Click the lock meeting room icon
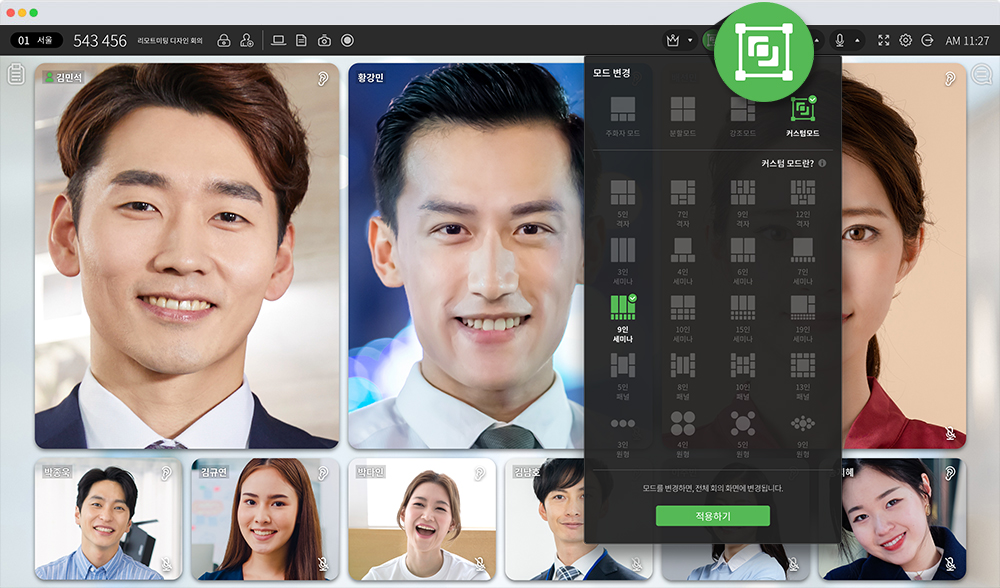Image resolution: width=1000 pixels, height=588 pixels. 224,41
